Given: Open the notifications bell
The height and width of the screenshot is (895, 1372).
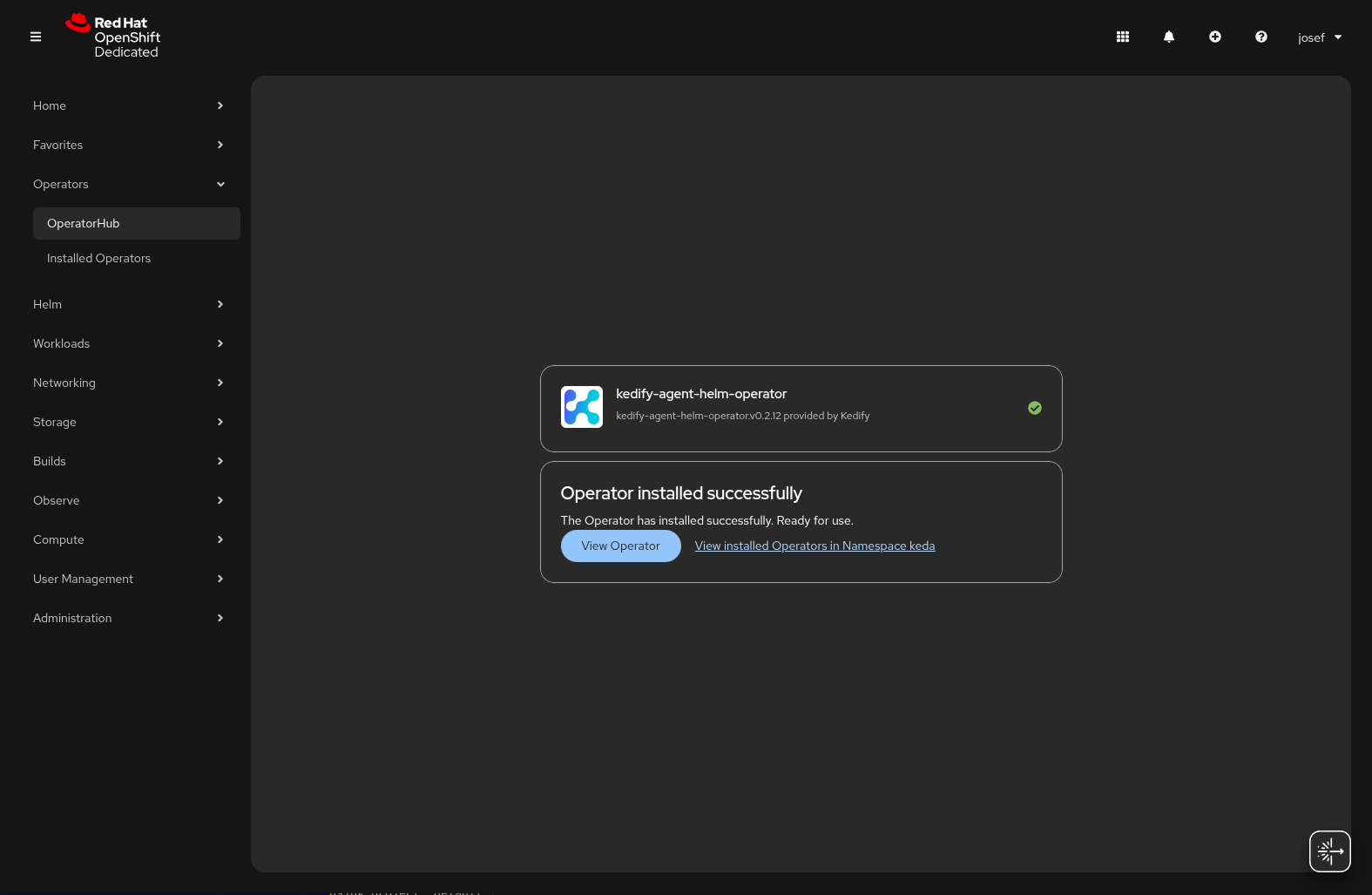Looking at the screenshot, I should point(1169,37).
